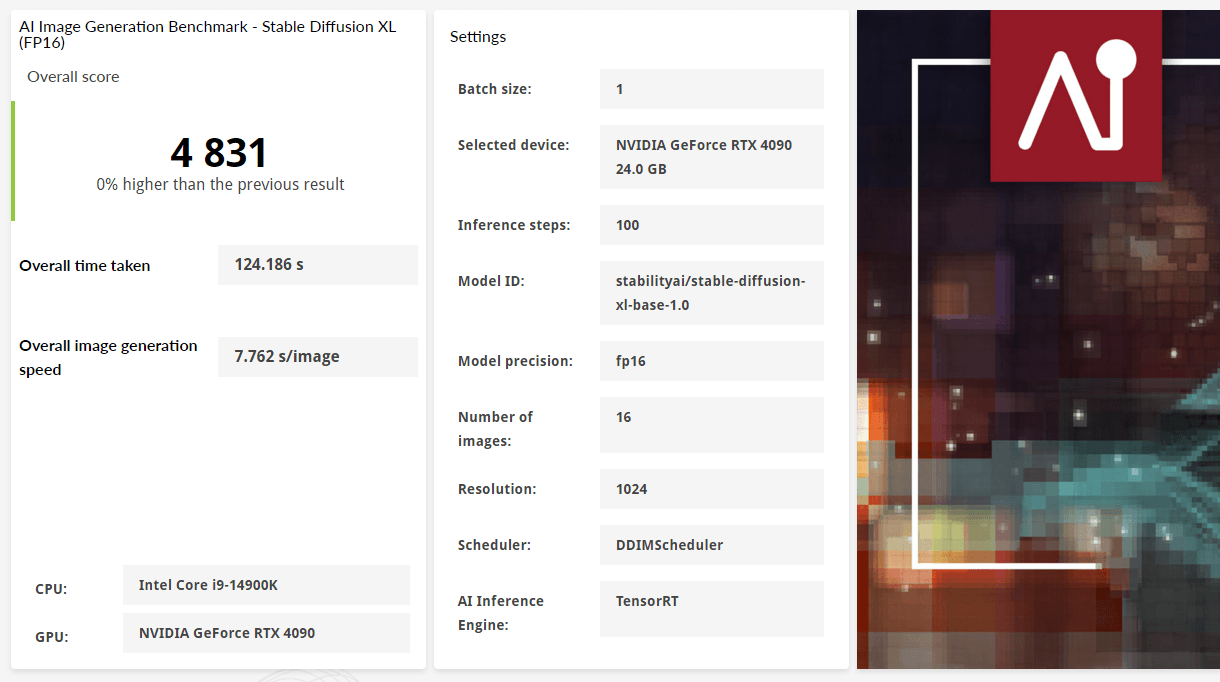1220x682 pixels.
Task: Click the Inference steps value 100
Action: [x=712, y=225]
